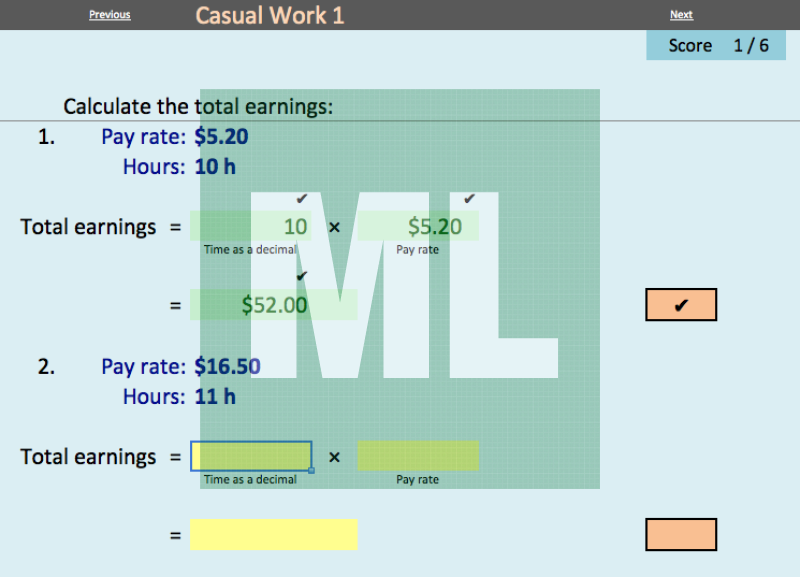Click checkmark above the 10 field
This screenshot has width=800, height=577.
(301, 199)
